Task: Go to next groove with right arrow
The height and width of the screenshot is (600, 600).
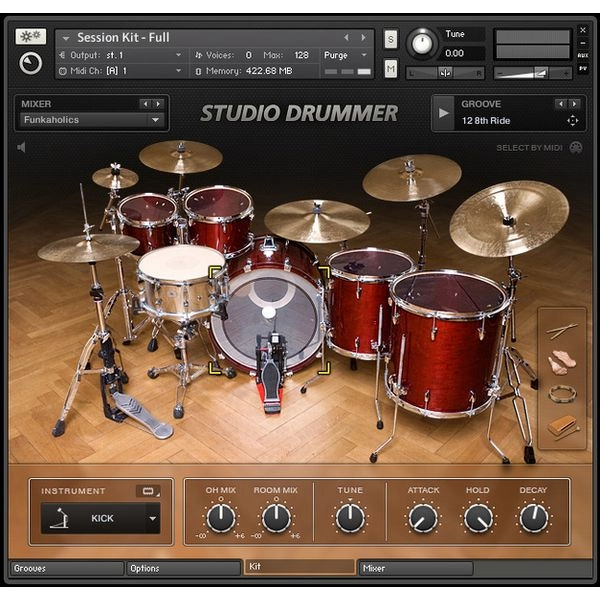Action: (x=574, y=104)
